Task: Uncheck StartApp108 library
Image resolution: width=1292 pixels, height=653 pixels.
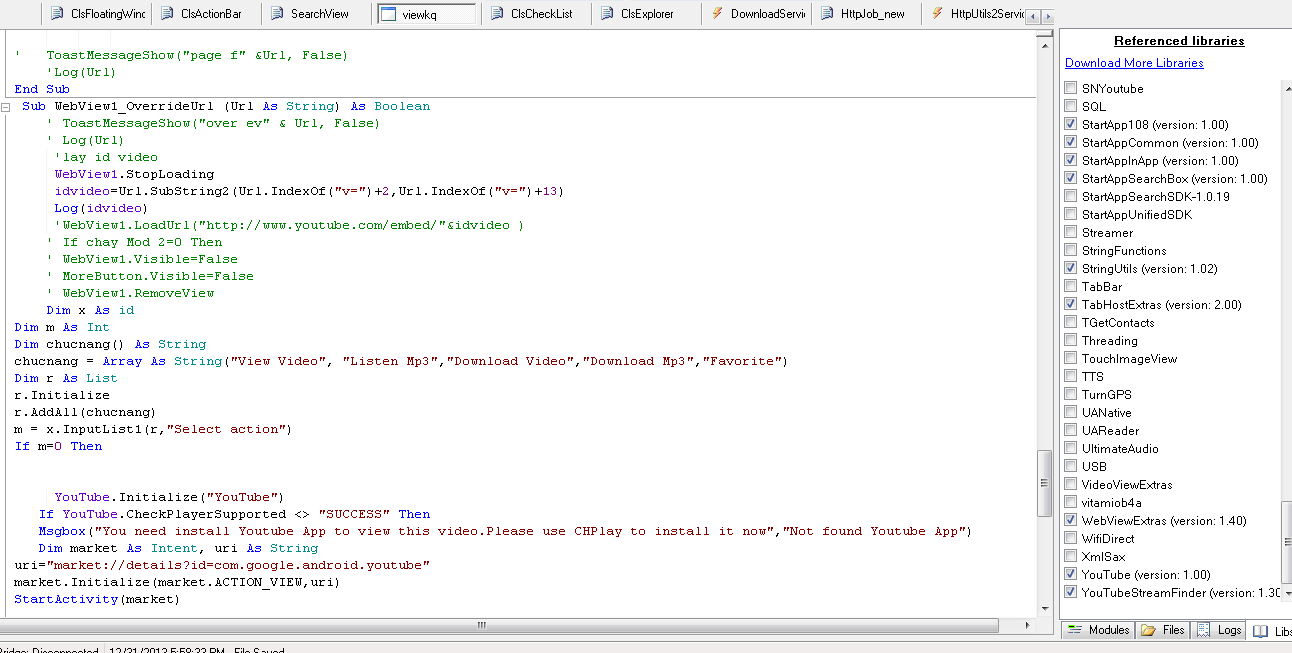Action: (x=1071, y=124)
